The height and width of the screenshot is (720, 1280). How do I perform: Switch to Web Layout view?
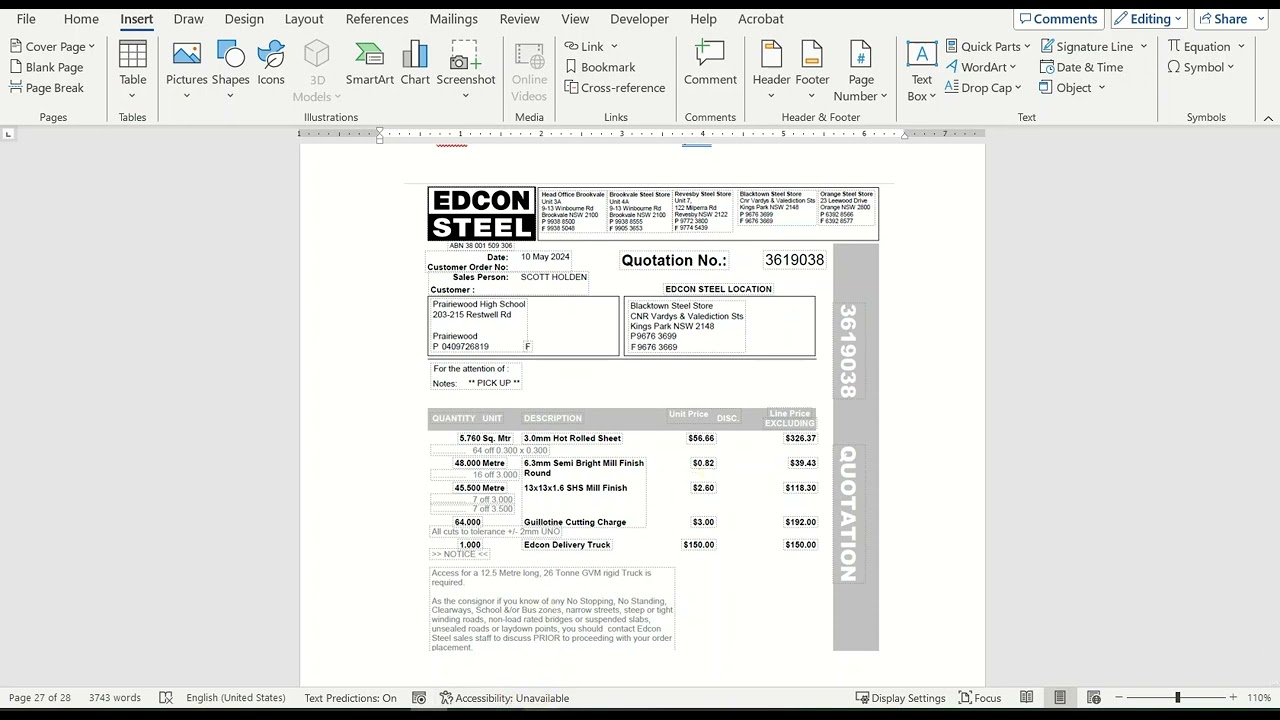[x=1094, y=698]
